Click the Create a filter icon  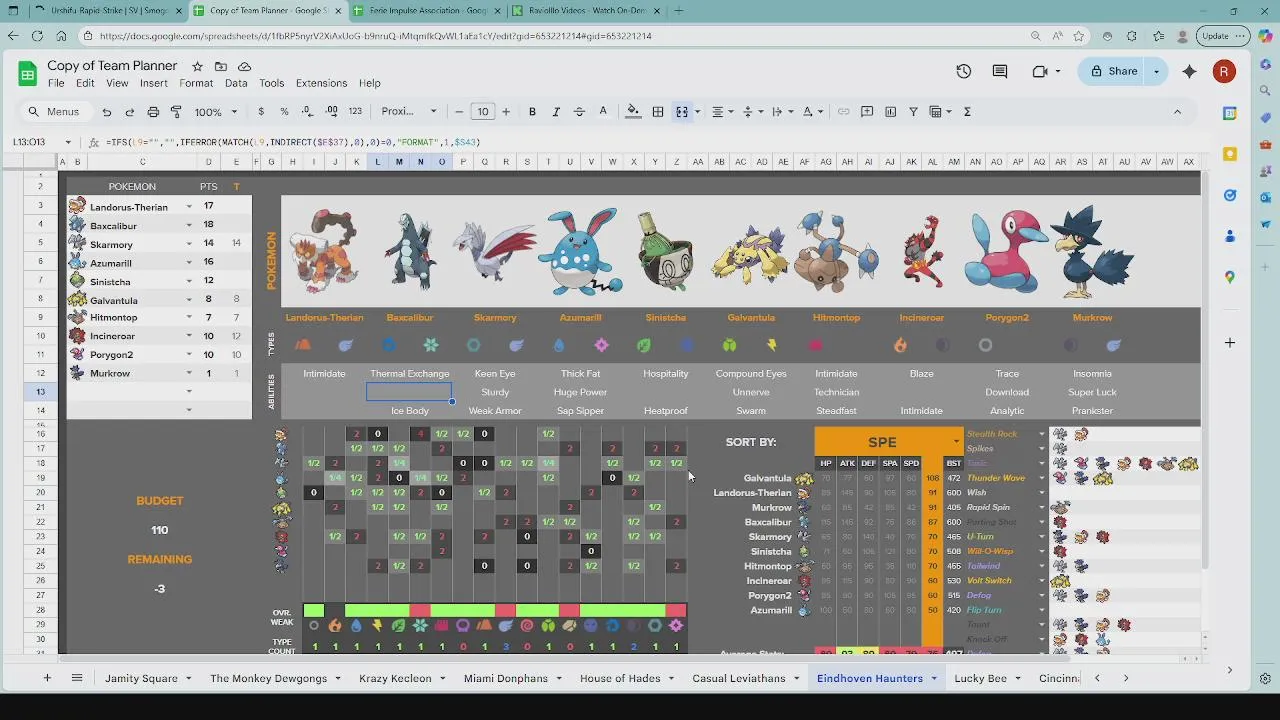[913, 112]
